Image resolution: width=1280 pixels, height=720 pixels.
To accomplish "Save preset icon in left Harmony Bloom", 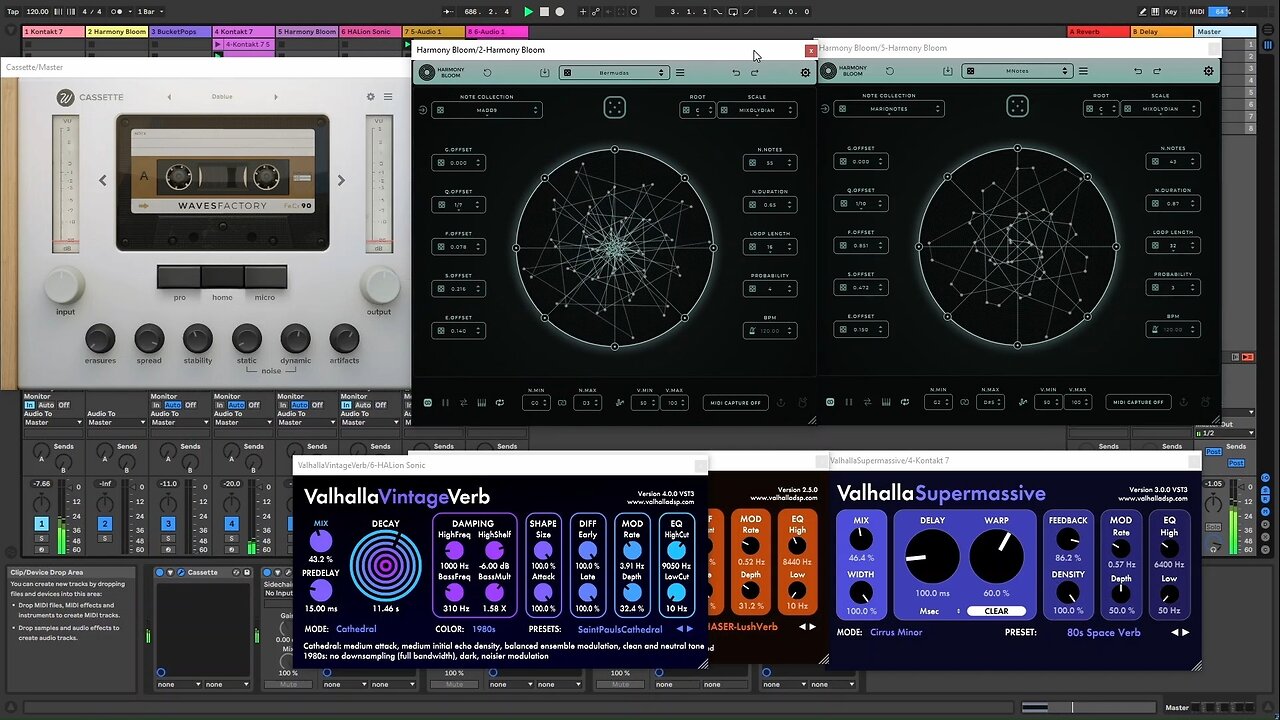I will point(544,72).
